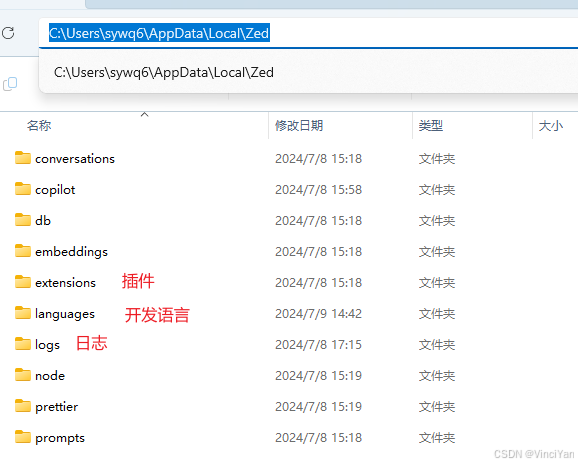This screenshot has height=465, width=578.
Task: Click the extensions folder name
Action: pyautogui.click(x=65, y=283)
